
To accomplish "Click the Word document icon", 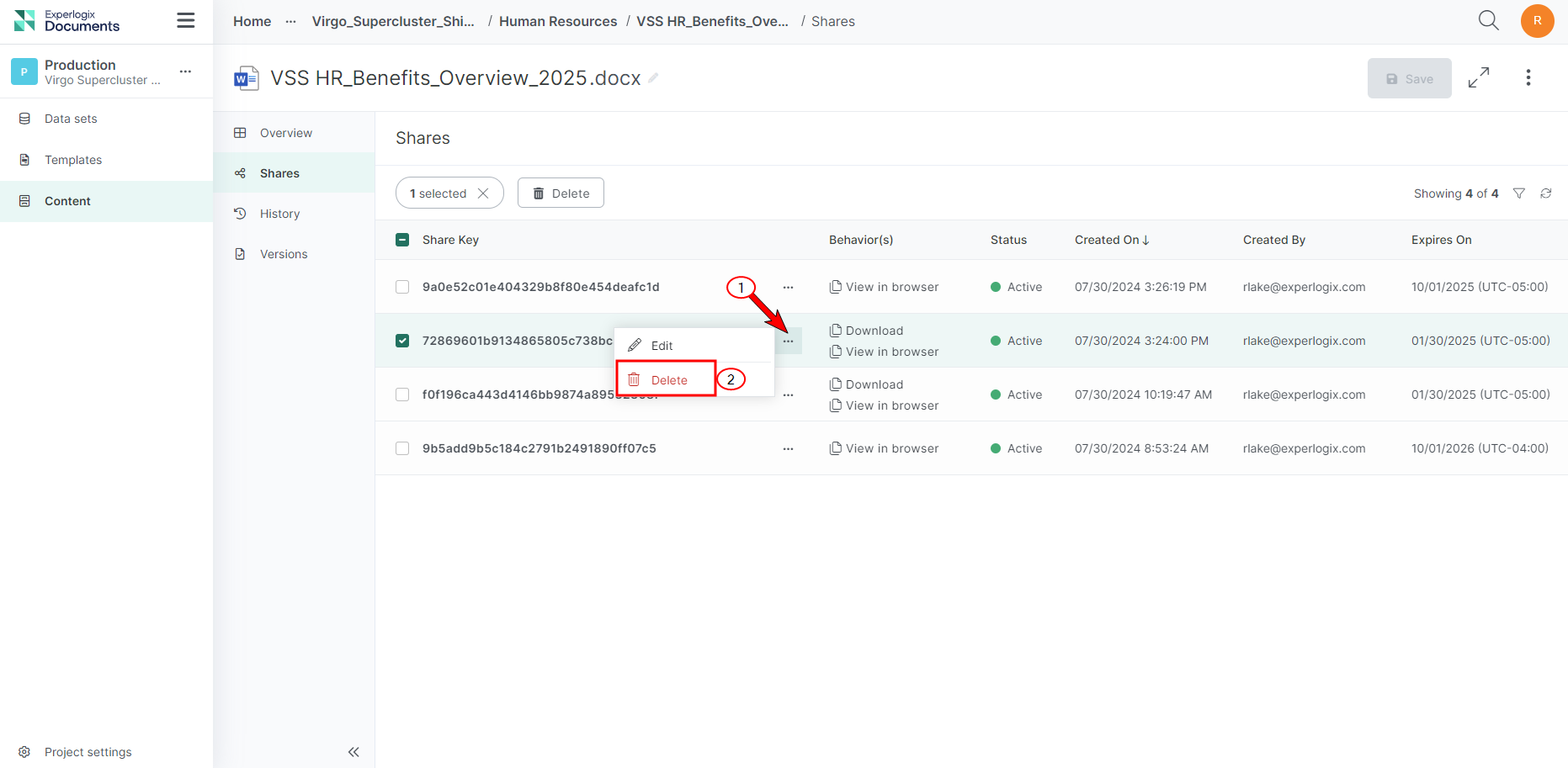I will pyautogui.click(x=246, y=78).
